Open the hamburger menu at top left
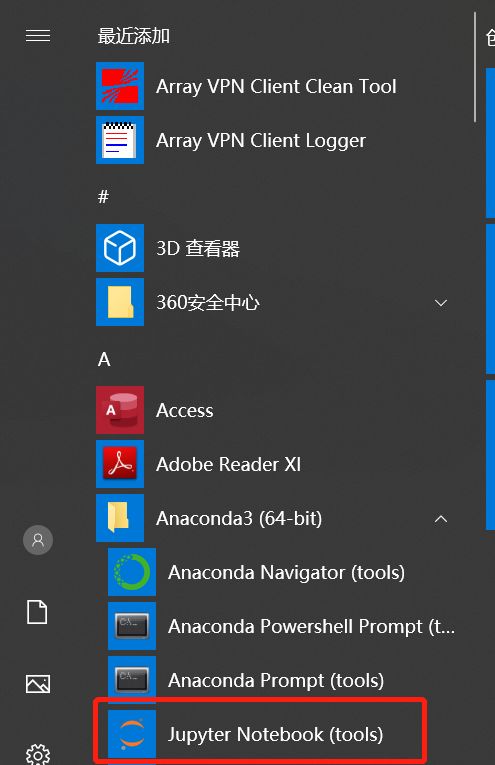The width and height of the screenshot is (495, 765). pyautogui.click(x=38, y=36)
